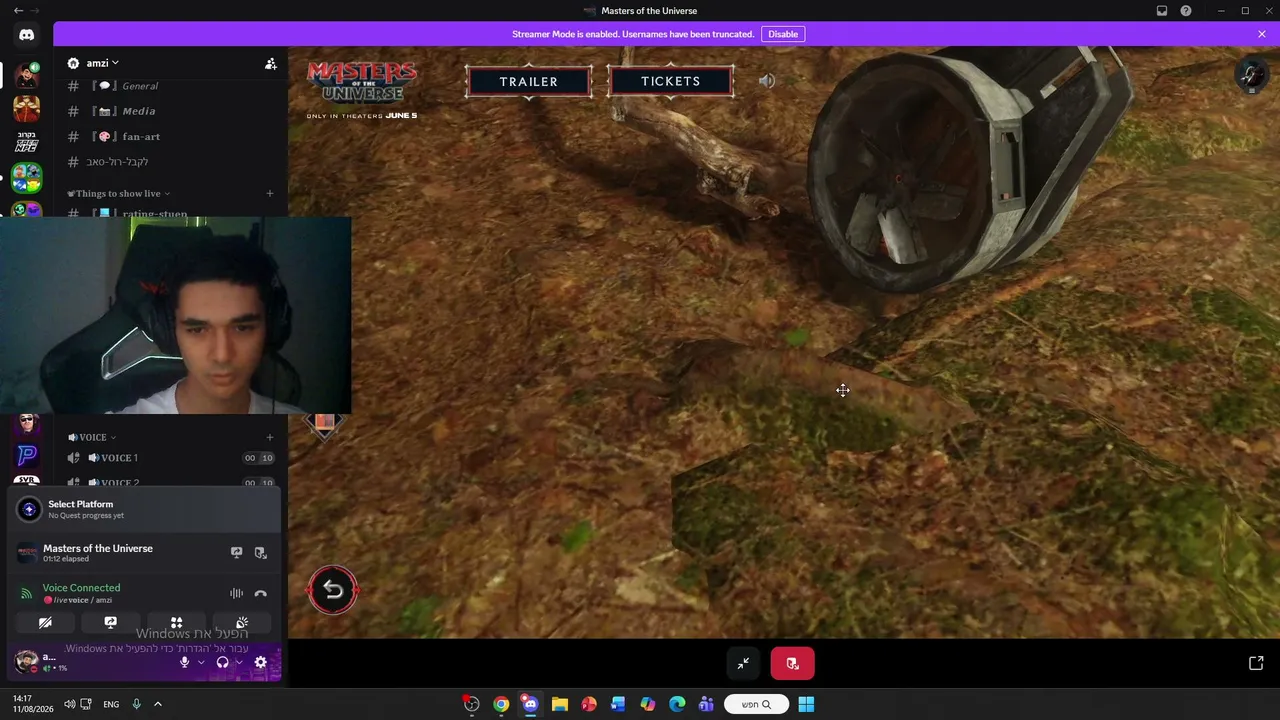Viewport: 1280px width, 720px height.
Task: Open the soundboard icon
Action: [x=242, y=622]
